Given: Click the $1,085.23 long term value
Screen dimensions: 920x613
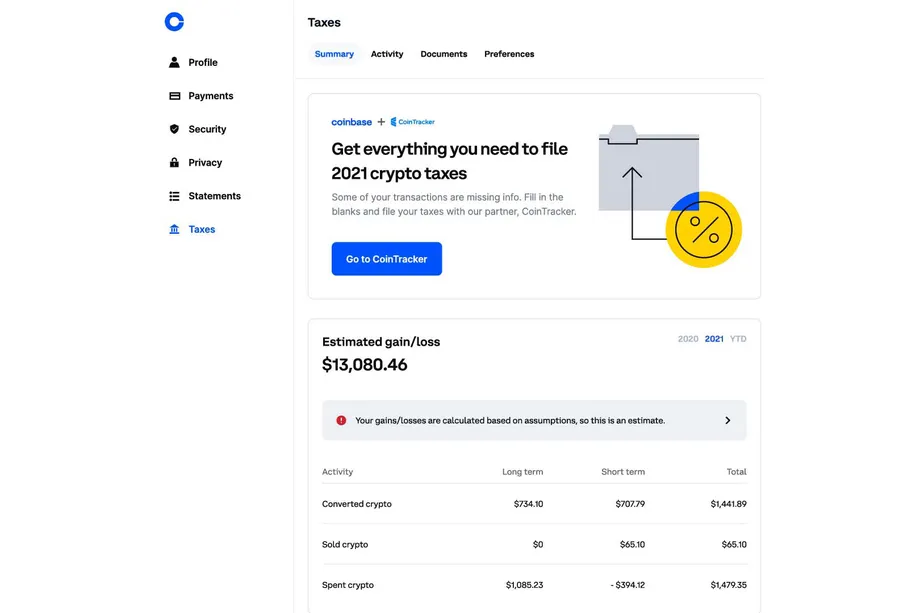Looking at the screenshot, I should click(524, 585).
